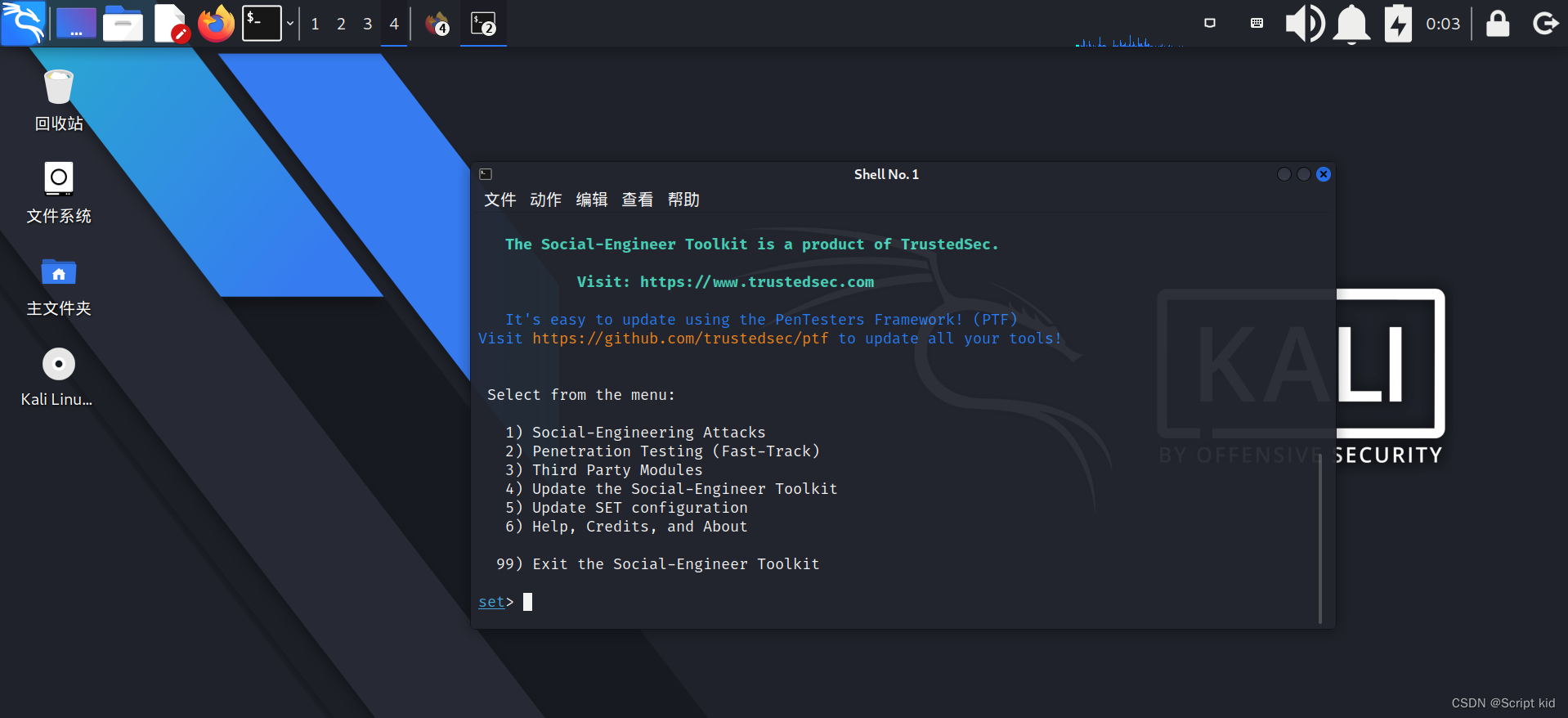Expand the terminal launcher dropdown arrow

pos(289,24)
